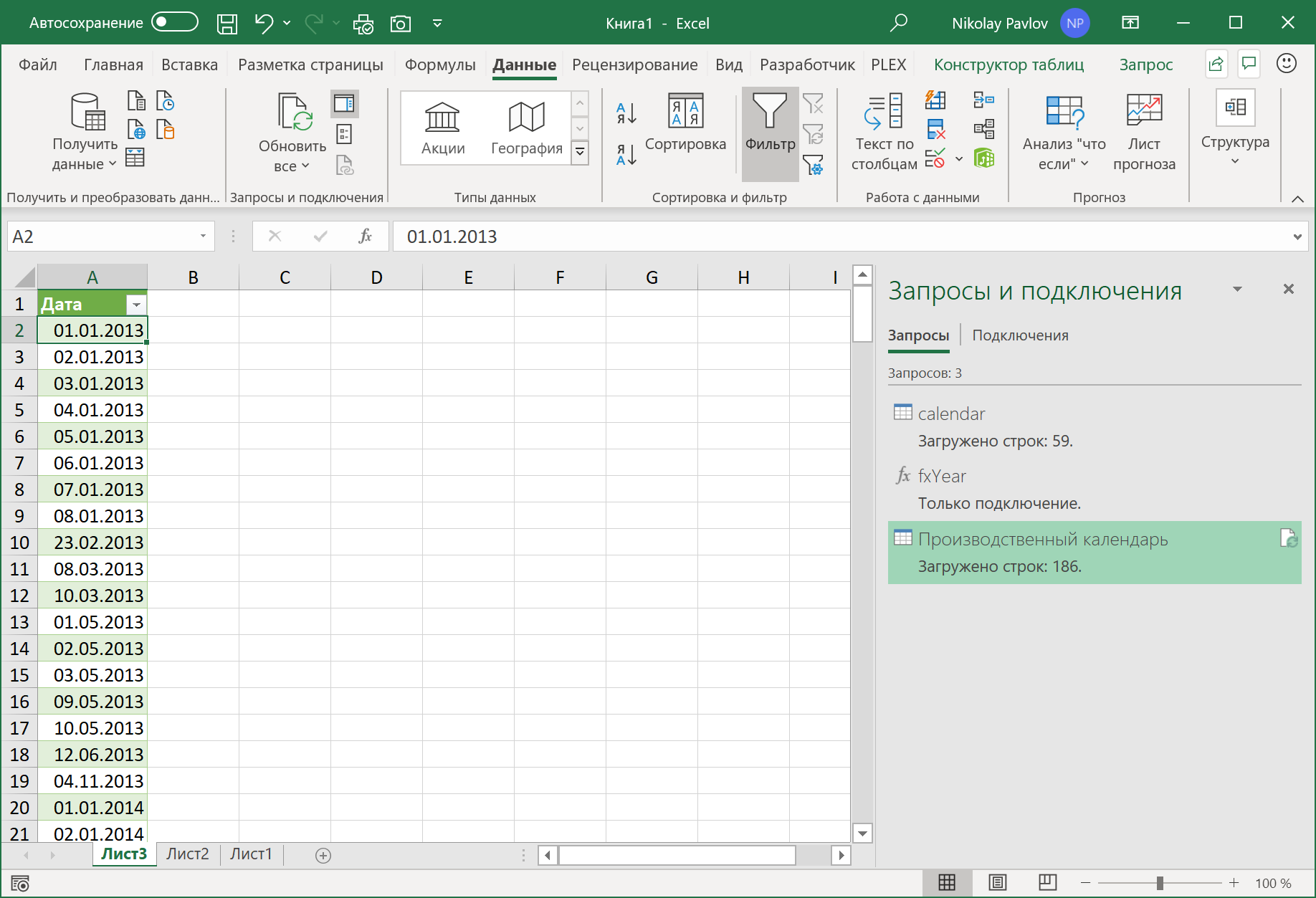Select the calendar query

pyautogui.click(x=1094, y=426)
